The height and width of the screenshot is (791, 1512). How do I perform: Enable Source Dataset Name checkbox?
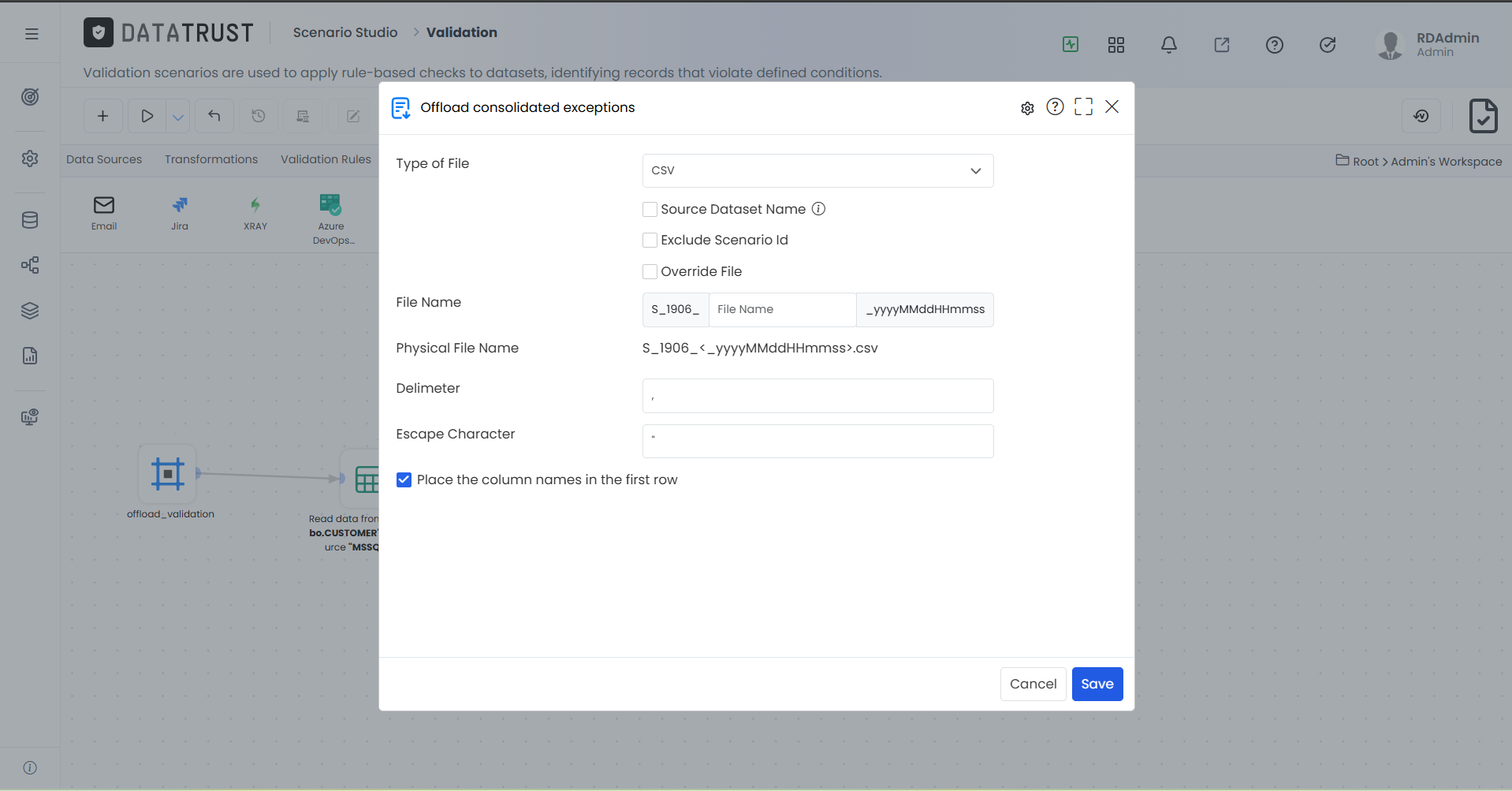[x=650, y=209]
